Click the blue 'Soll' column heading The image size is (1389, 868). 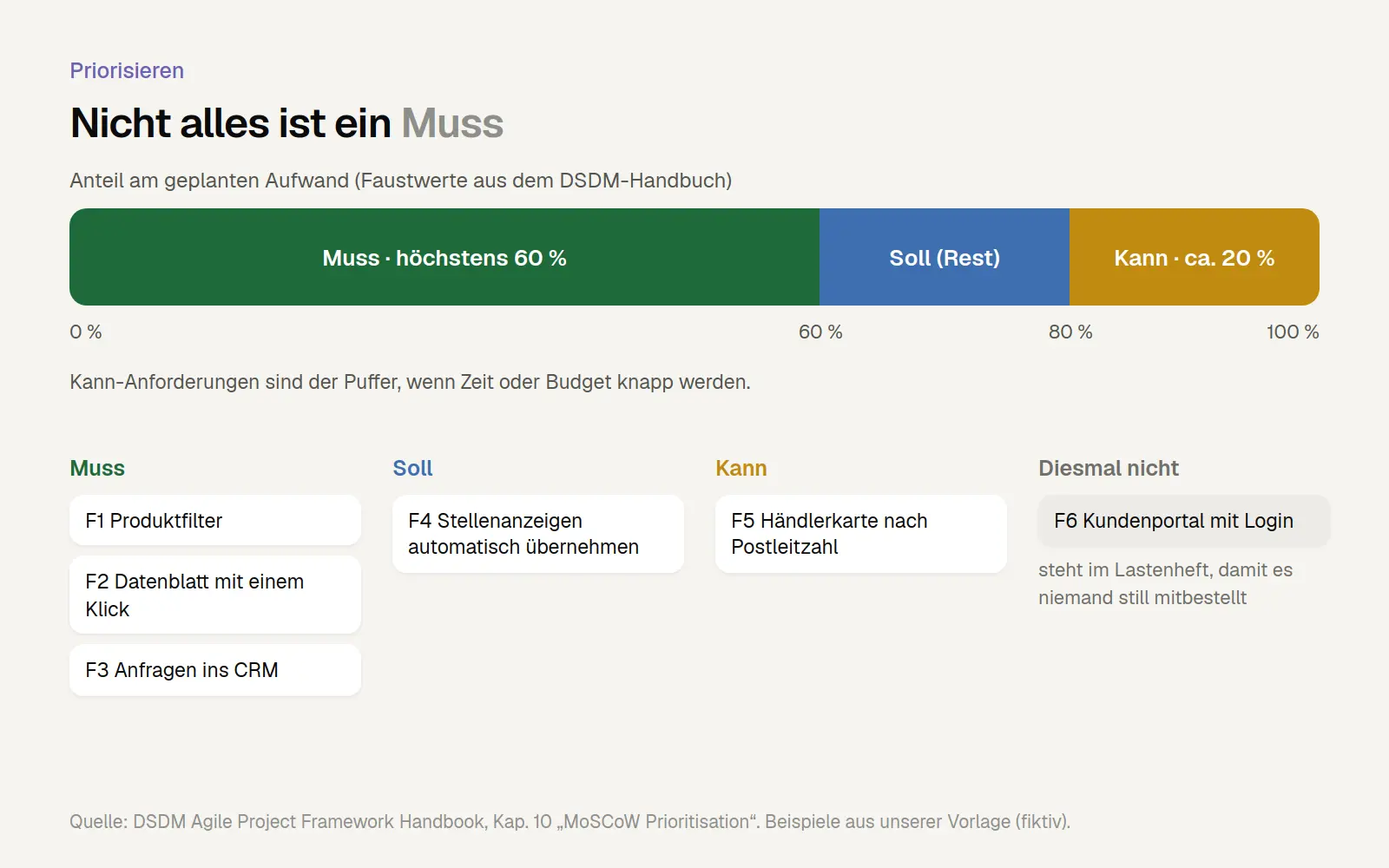[x=412, y=468]
